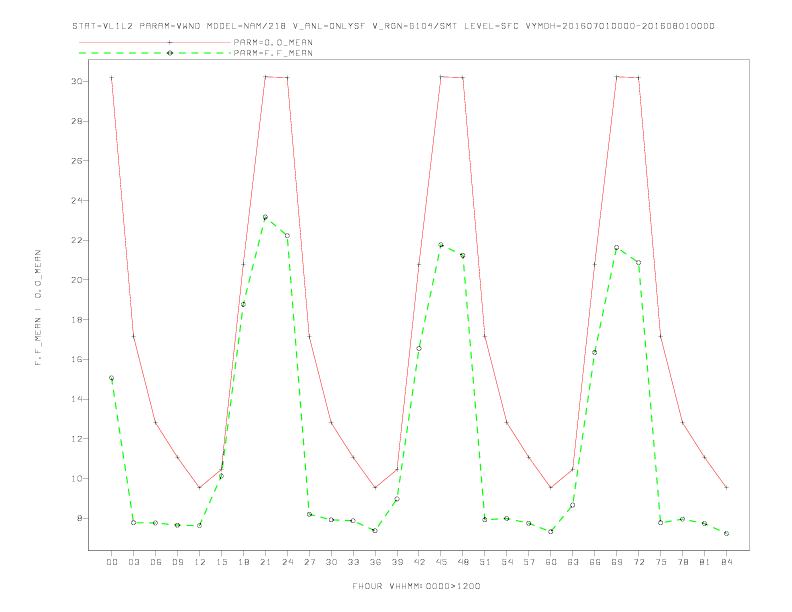
Task: Click the y-axis title F.F_MEAN | O.O_MEAN
Action: coord(38,308)
